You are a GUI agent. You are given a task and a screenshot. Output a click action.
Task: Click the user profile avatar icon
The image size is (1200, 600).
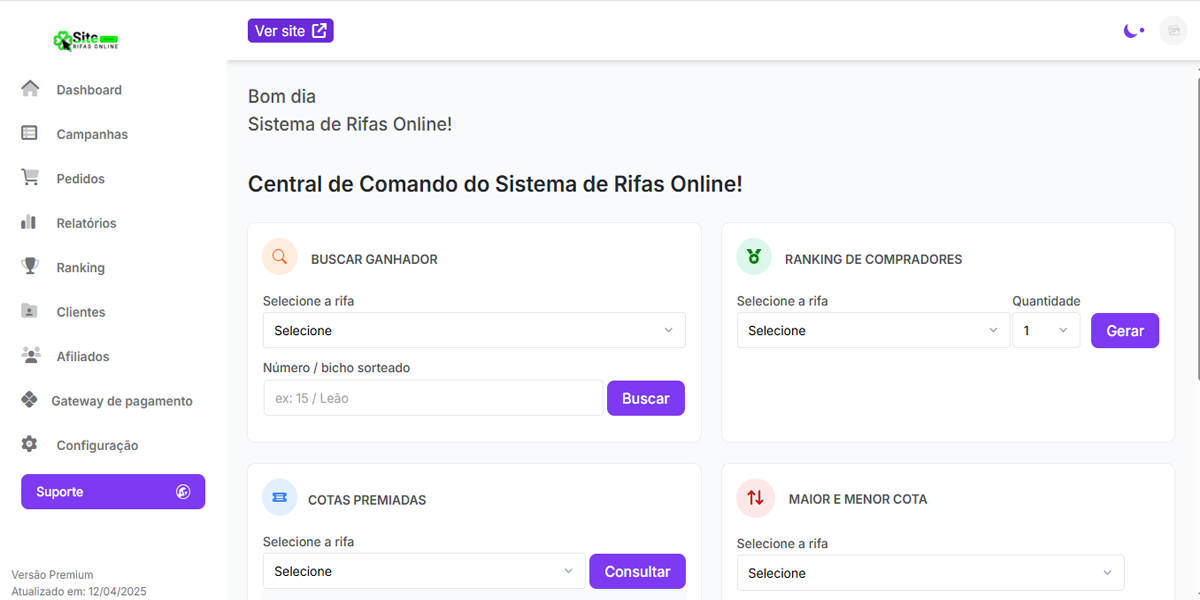pyautogui.click(x=1172, y=31)
